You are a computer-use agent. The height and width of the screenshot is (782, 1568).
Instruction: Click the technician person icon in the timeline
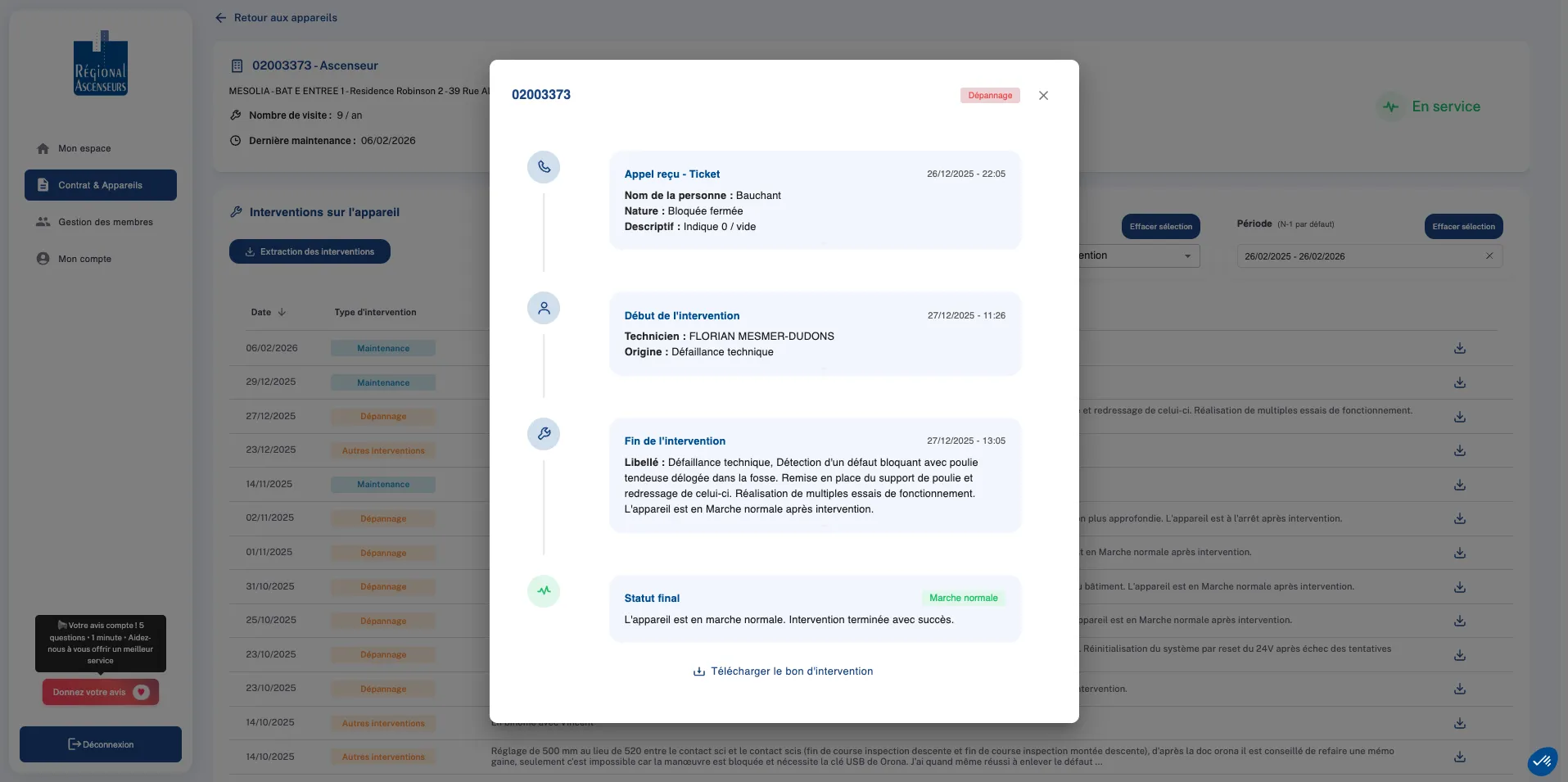coord(544,308)
